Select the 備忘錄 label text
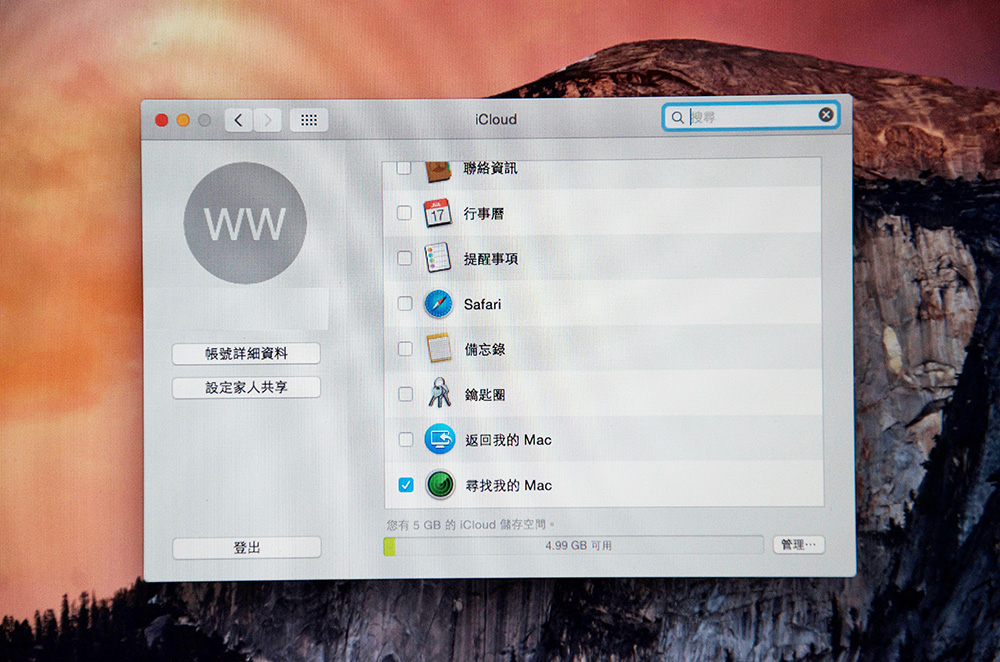 coord(485,349)
